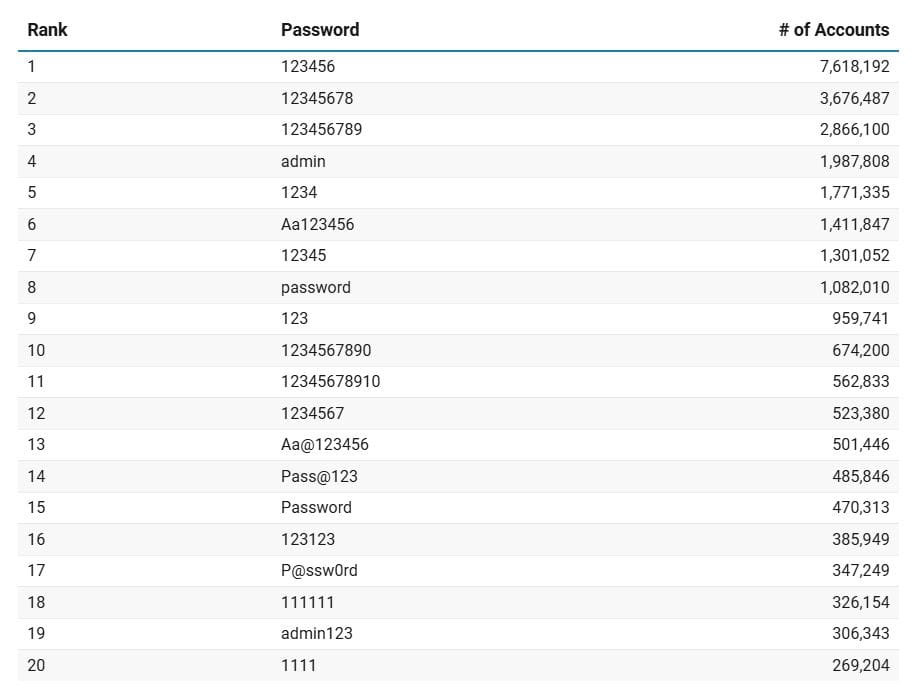This screenshot has height=693, width=913.
Task: Select the '123123' password entry
Action: coord(308,539)
